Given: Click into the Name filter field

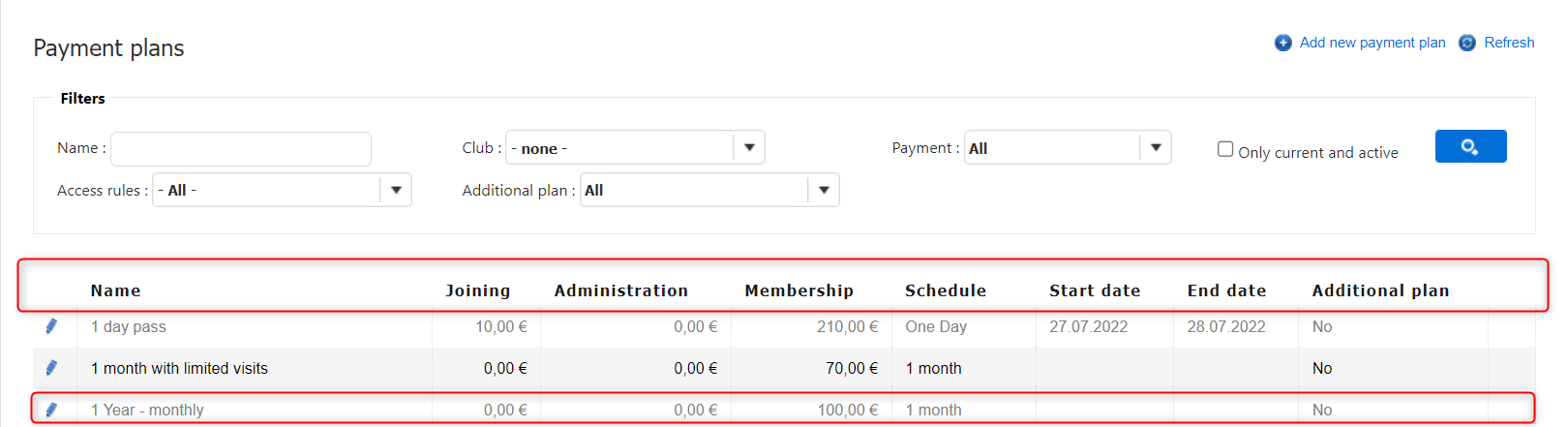Looking at the screenshot, I should tap(241, 149).
